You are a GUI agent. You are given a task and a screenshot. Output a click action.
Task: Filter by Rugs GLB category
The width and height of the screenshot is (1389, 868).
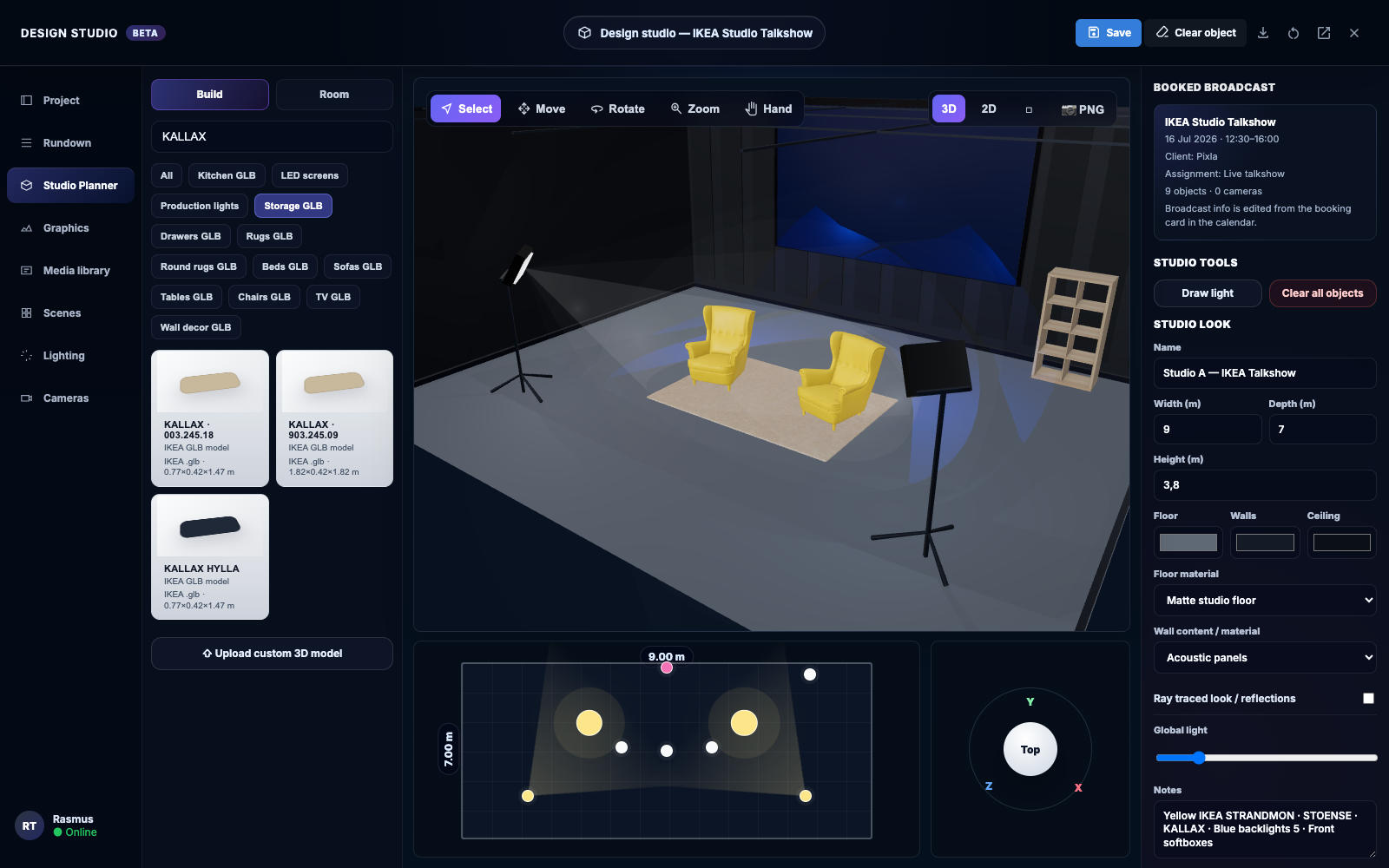pos(269,236)
